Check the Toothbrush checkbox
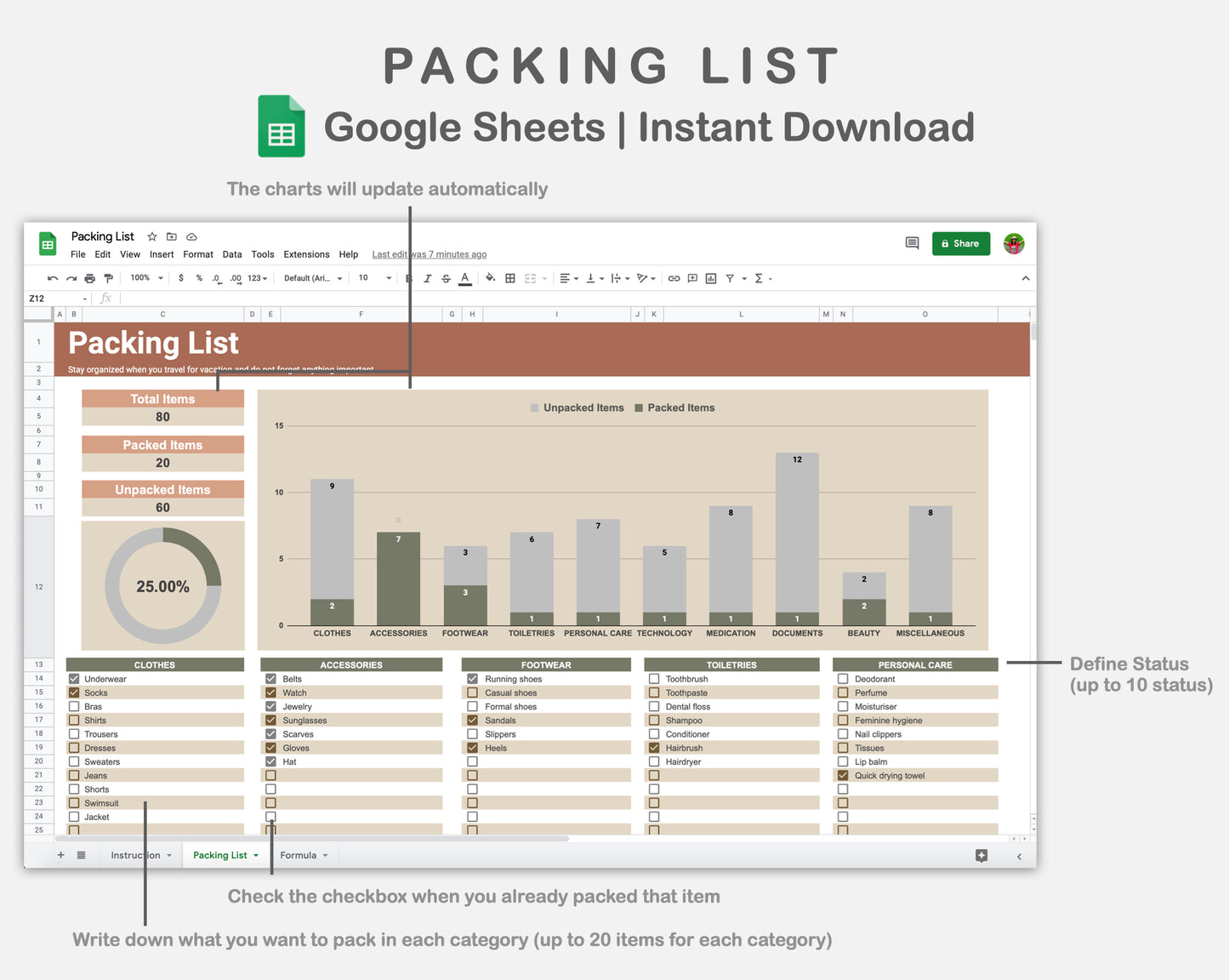1229x980 pixels. 654,679
